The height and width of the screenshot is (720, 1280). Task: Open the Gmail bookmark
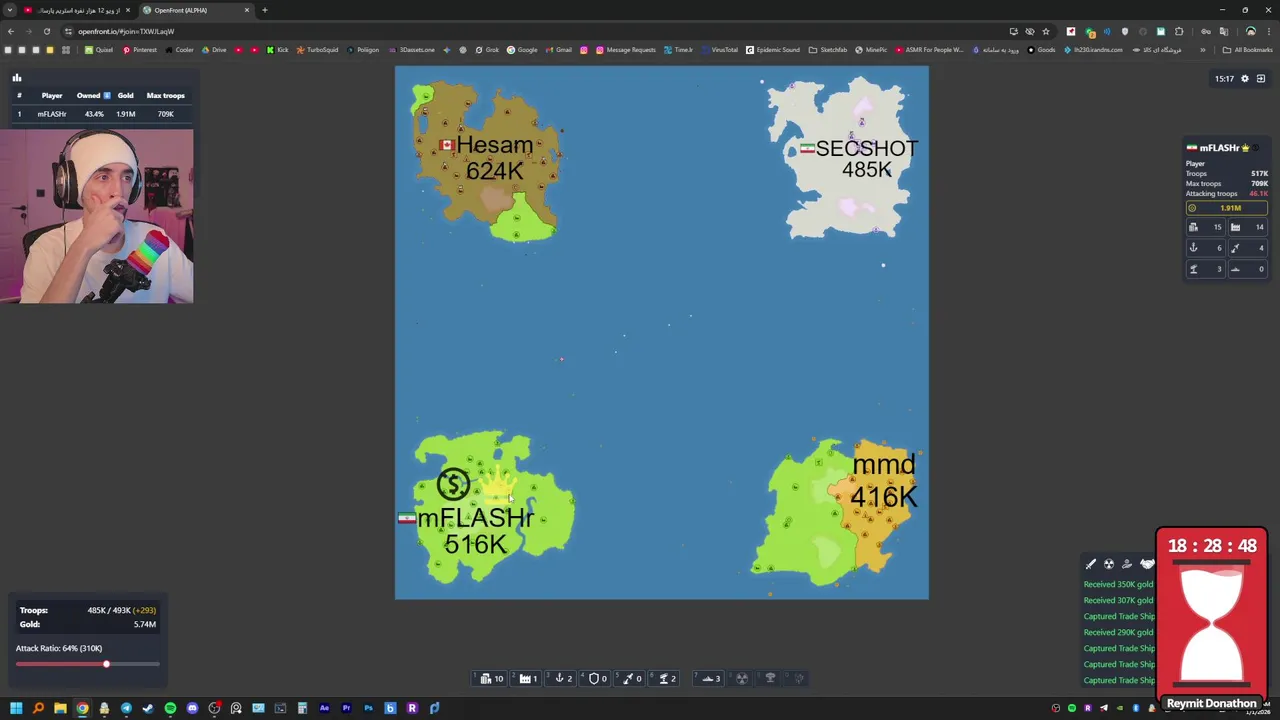coord(558,50)
